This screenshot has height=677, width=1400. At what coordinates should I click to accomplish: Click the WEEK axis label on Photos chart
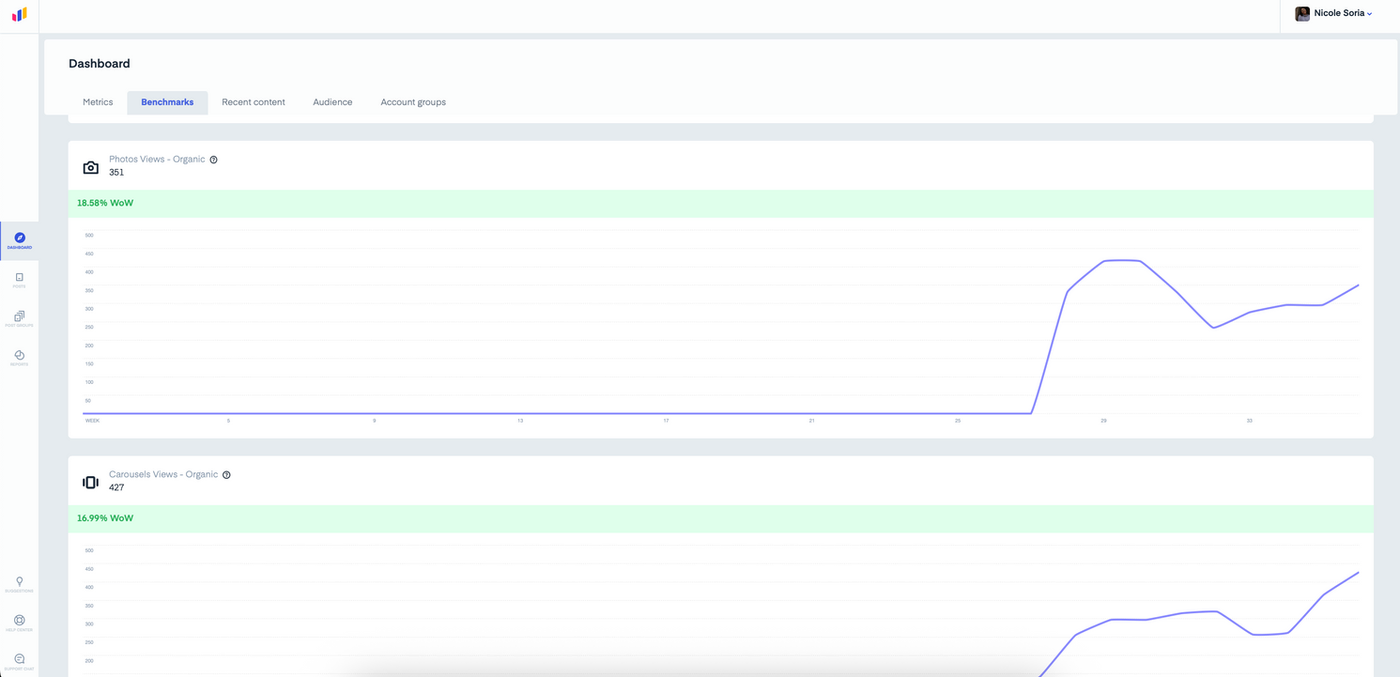point(92,421)
